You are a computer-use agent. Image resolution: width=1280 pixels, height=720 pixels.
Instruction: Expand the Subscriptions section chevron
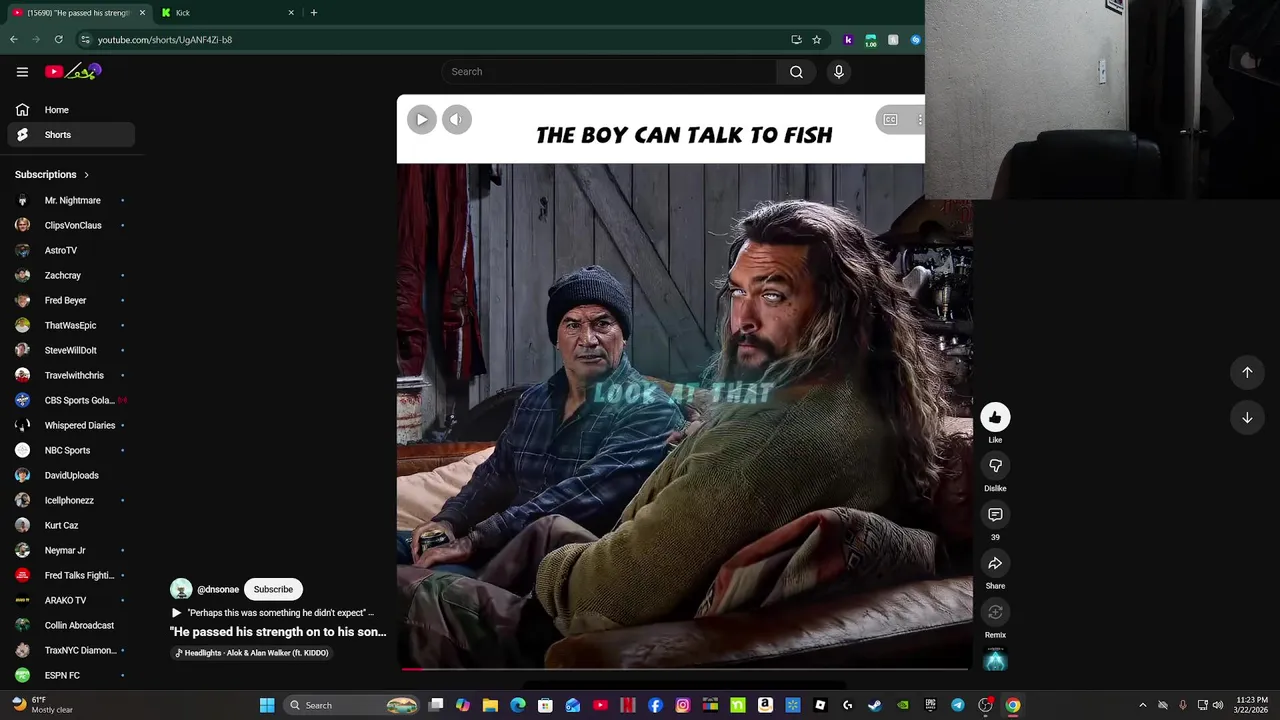86,175
